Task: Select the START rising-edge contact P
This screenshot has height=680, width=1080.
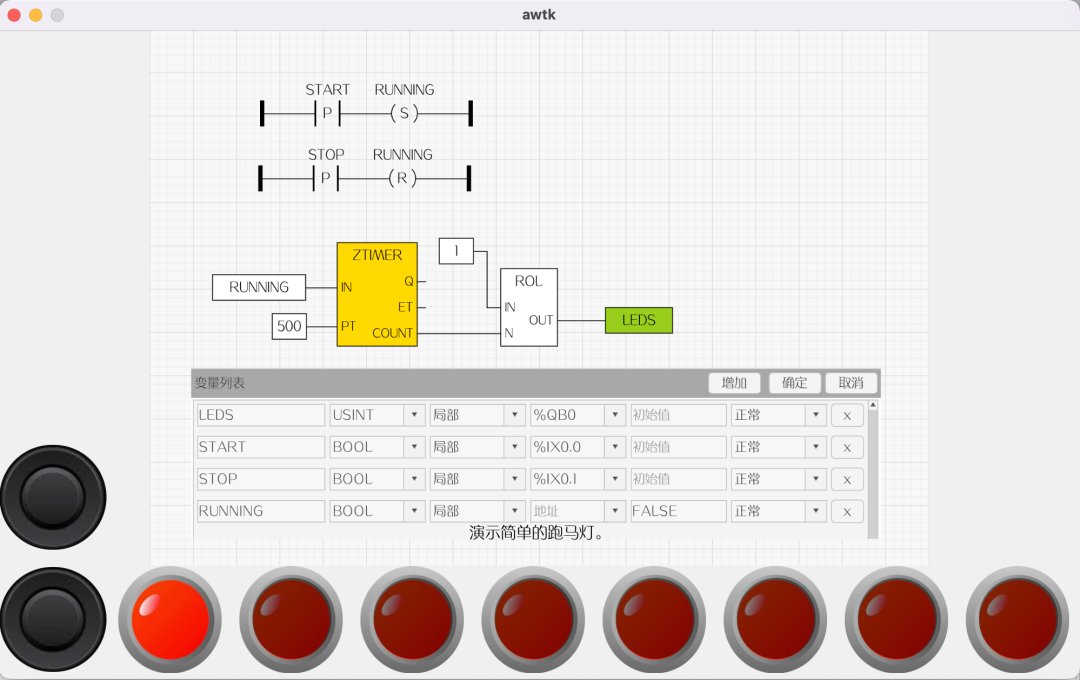Action: 327,114
